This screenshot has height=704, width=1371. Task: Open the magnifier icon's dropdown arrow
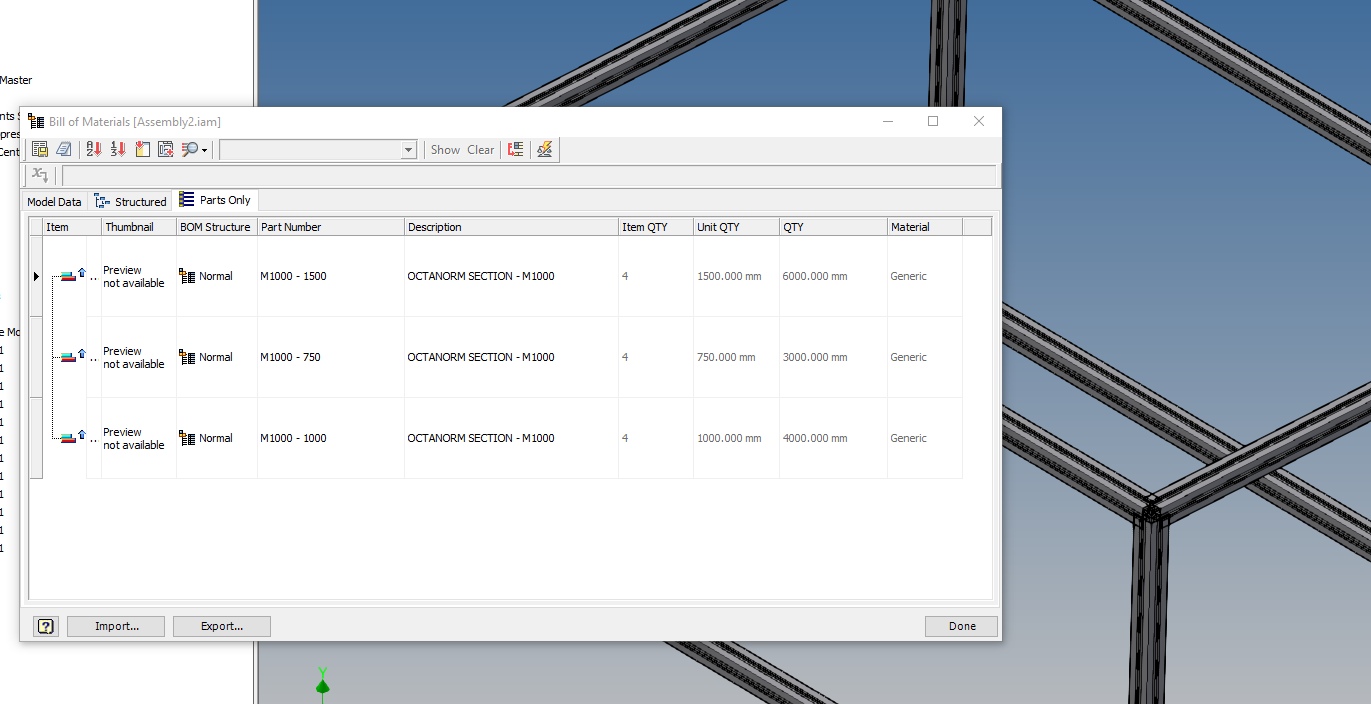click(x=204, y=148)
